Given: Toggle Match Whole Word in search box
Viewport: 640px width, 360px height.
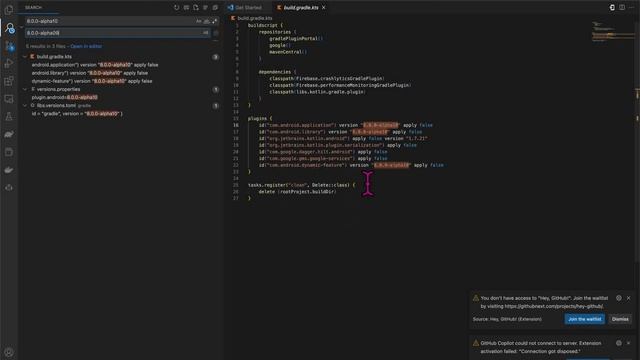Looking at the screenshot, I should [x=207, y=21].
